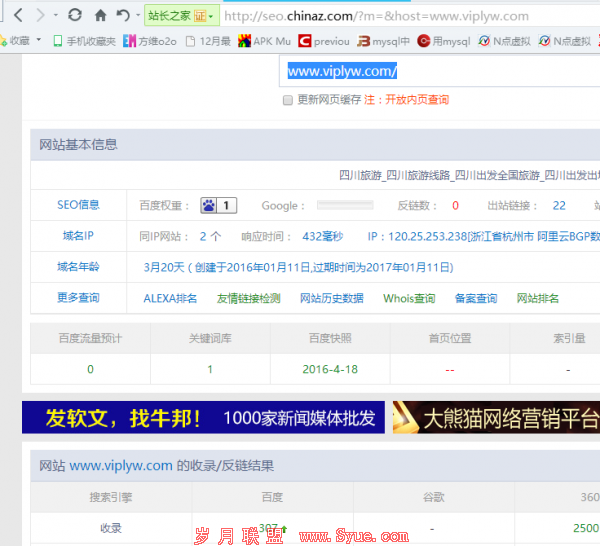This screenshot has width=600, height=546.
Task: Reload the page with refresh icon
Action: pyautogui.click(x=75, y=15)
